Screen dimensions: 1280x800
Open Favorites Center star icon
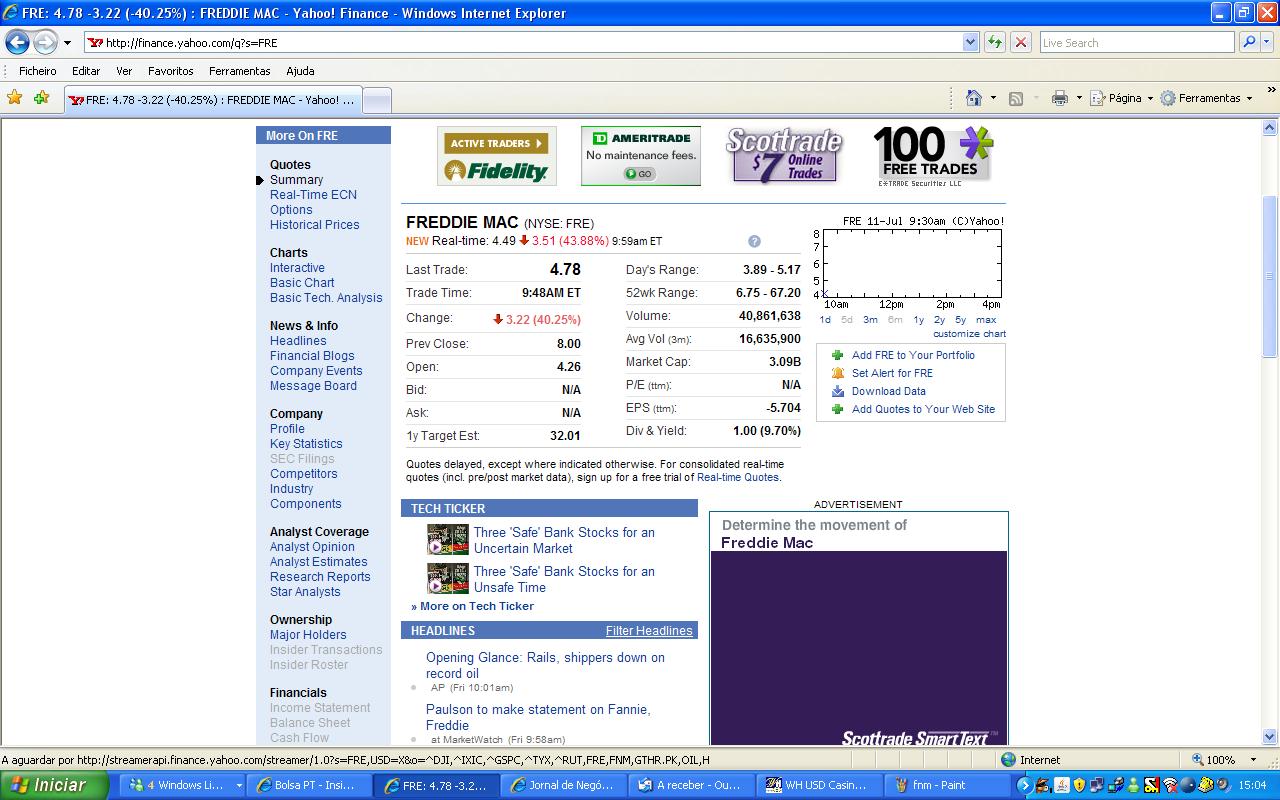(14, 98)
